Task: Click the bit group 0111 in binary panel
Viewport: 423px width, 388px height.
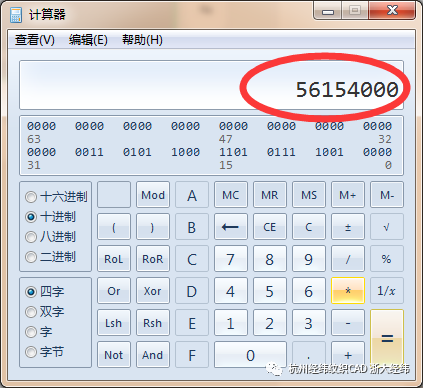Action: (281, 152)
